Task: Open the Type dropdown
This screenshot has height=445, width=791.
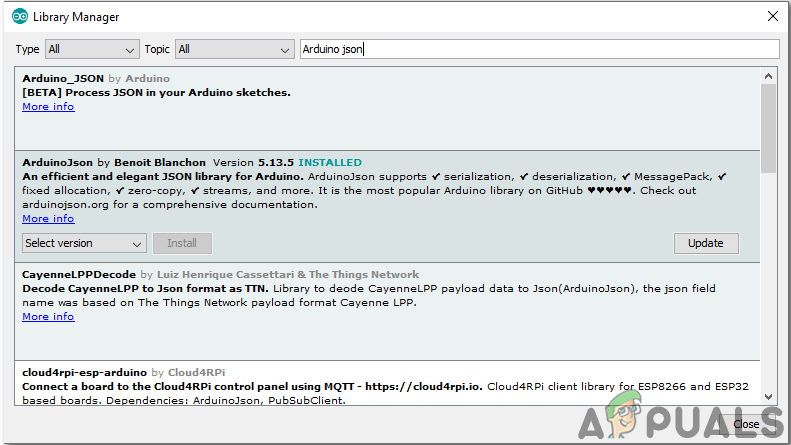Action: pos(92,49)
